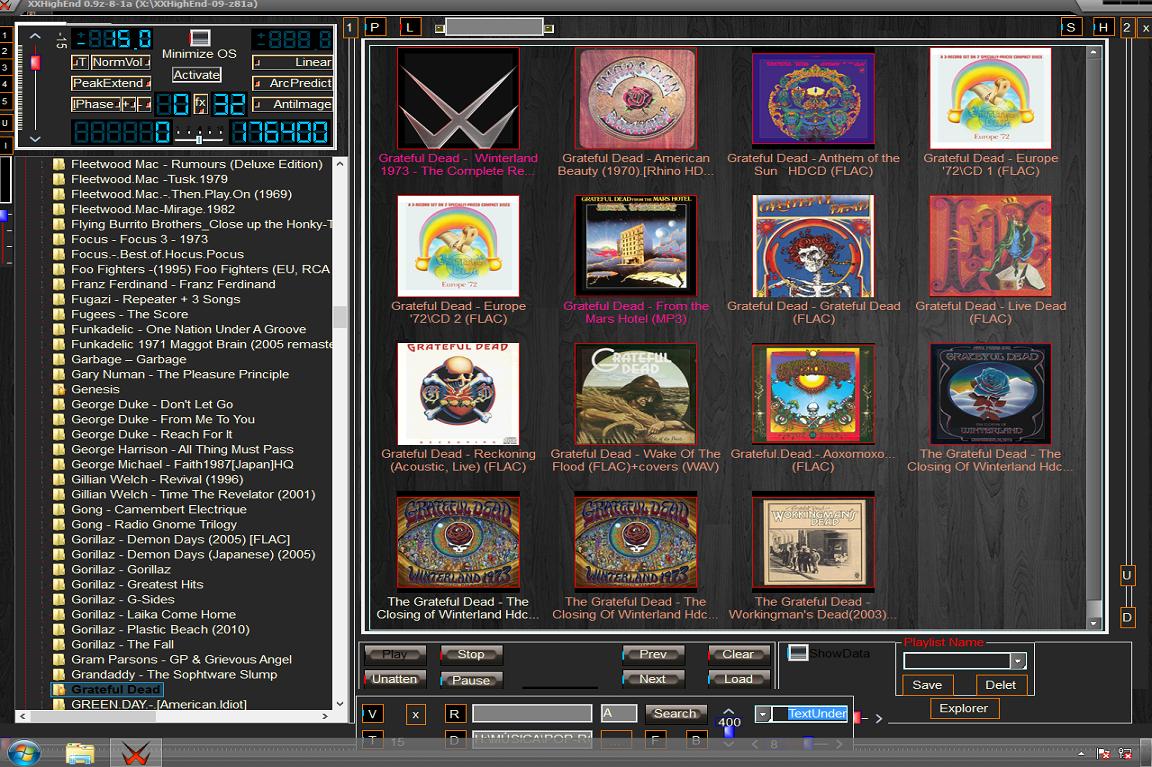Click the folder icon beside Garbage – Garbage
The width and height of the screenshot is (1152, 767).
[58, 359]
